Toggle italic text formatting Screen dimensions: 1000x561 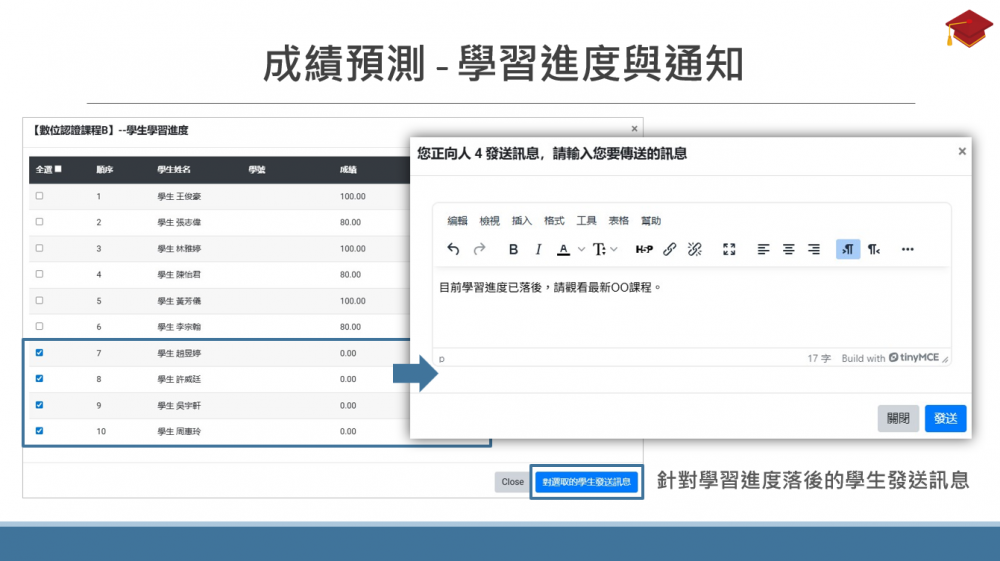coord(538,249)
